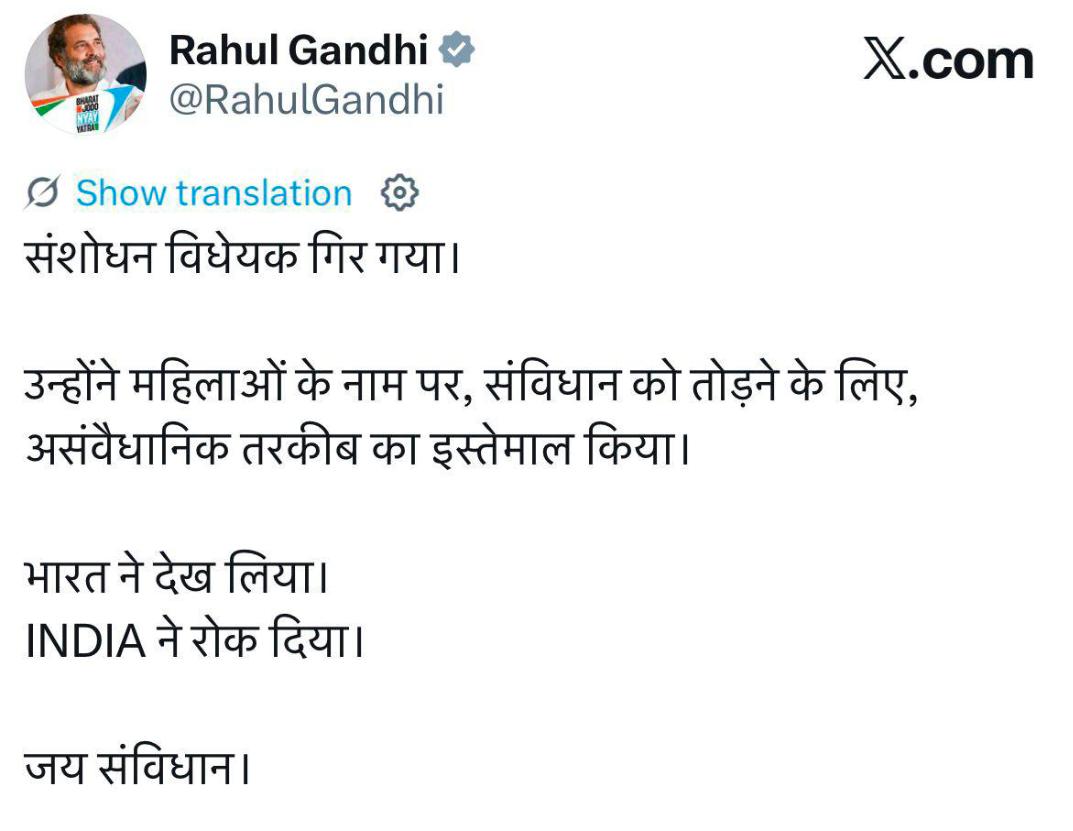Screen dimensions: 1073x831
Task: Click the line starting "असंवैधानिक तरकीब"
Action: point(357,446)
